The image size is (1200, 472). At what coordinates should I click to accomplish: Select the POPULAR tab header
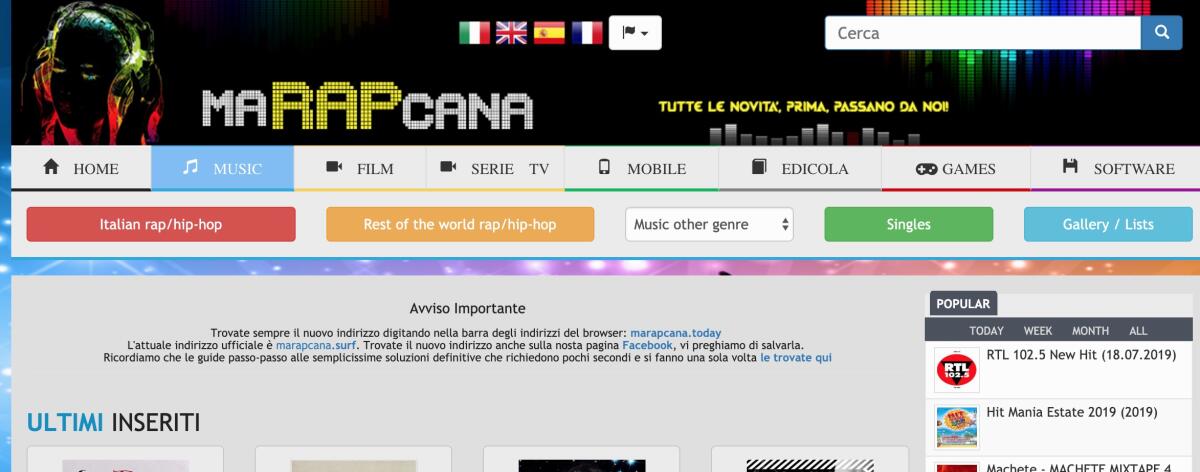963,304
